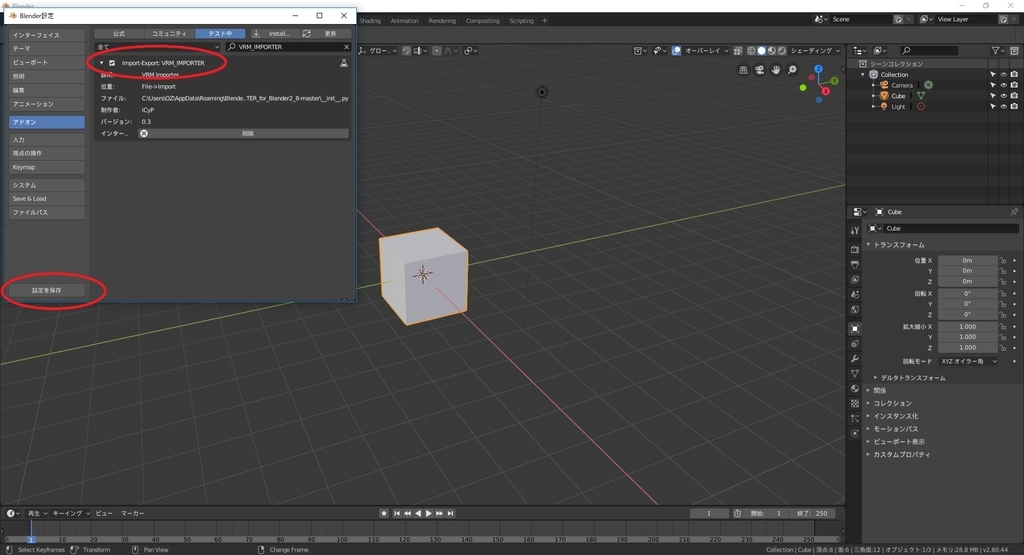
Task: Click the pin icon in properties header
Action: pyautogui.click(x=1014, y=212)
